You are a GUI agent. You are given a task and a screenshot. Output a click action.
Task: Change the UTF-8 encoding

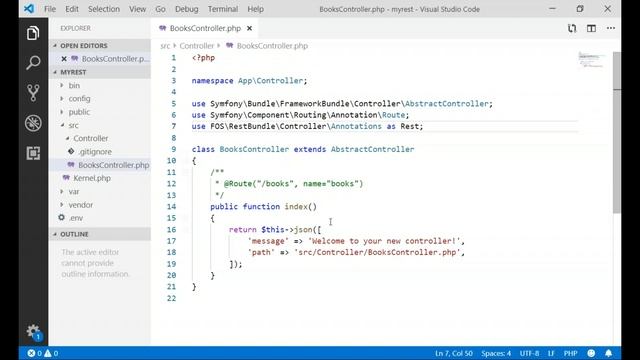tap(529, 353)
